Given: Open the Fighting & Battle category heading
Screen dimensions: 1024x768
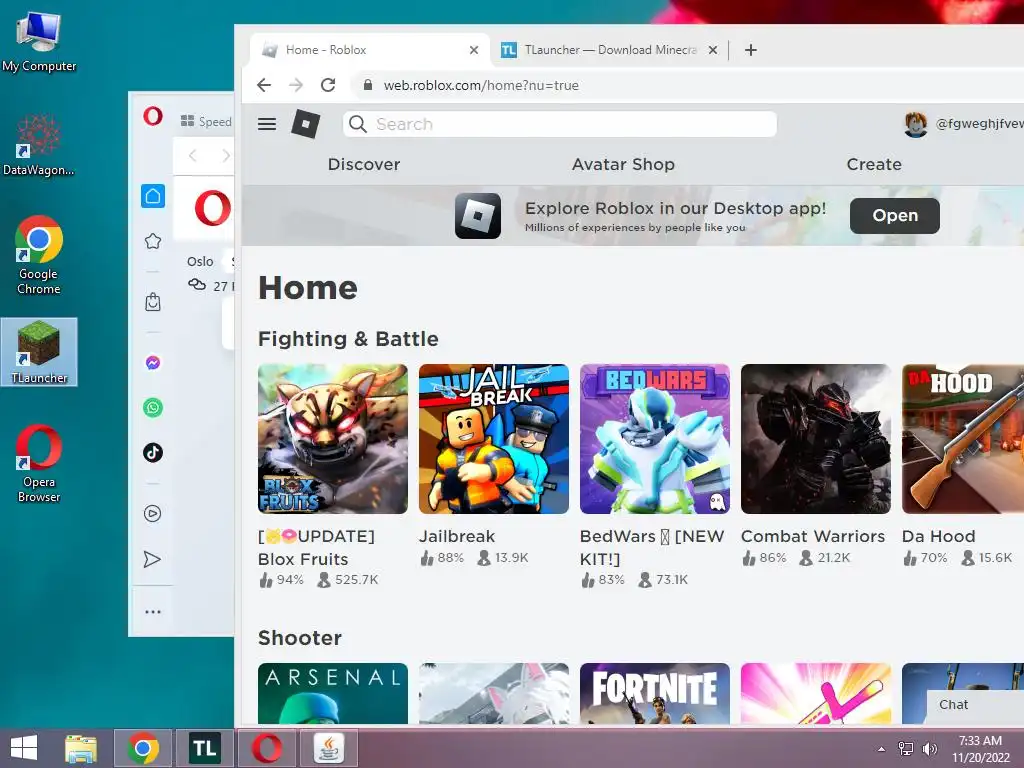Looking at the screenshot, I should tap(348, 339).
